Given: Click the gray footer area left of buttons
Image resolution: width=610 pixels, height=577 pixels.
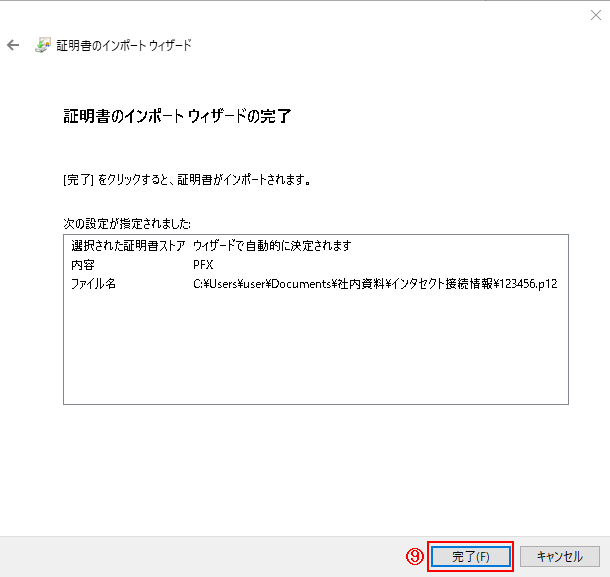Looking at the screenshot, I should tap(200, 556).
